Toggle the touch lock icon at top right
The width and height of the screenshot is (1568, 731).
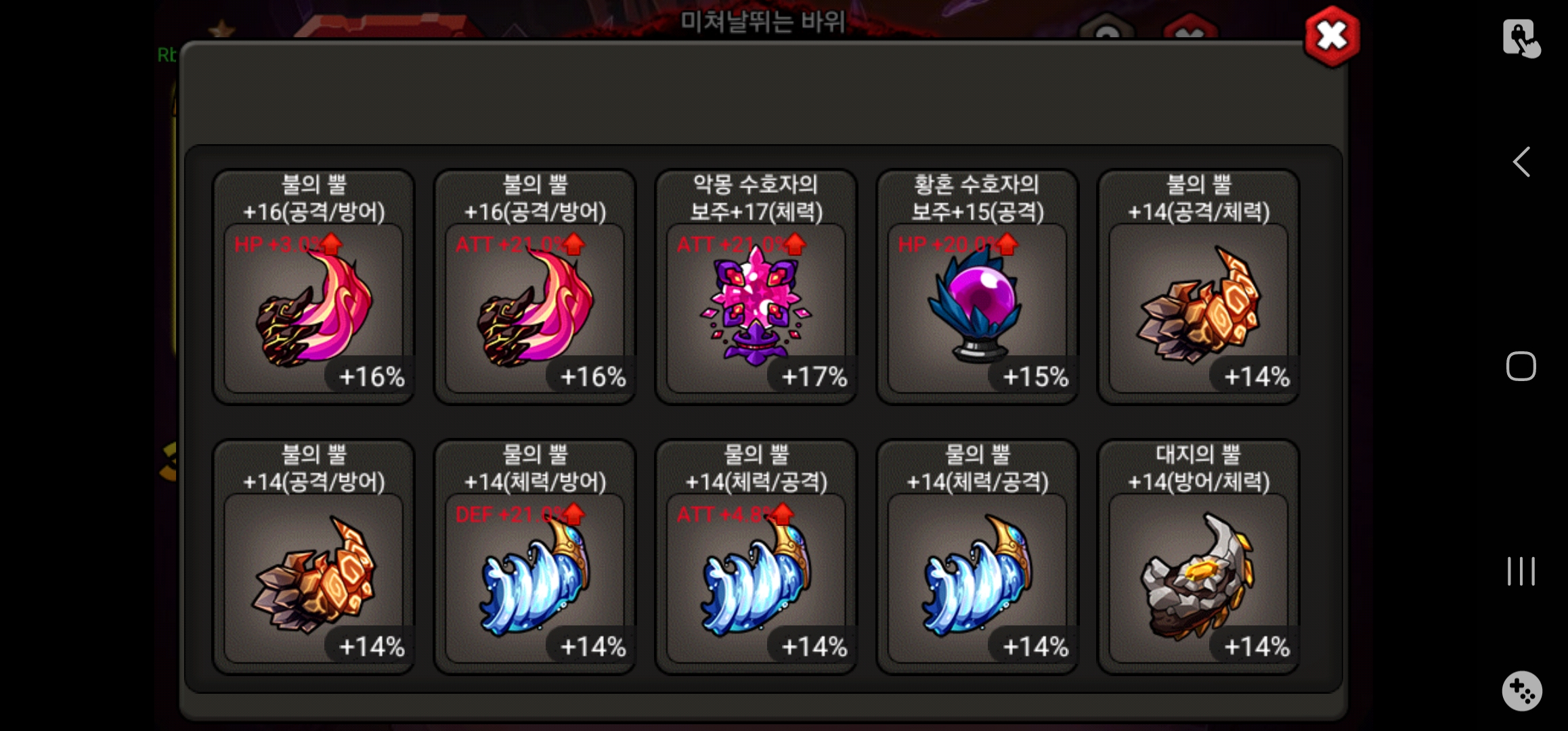(x=1521, y=38)
